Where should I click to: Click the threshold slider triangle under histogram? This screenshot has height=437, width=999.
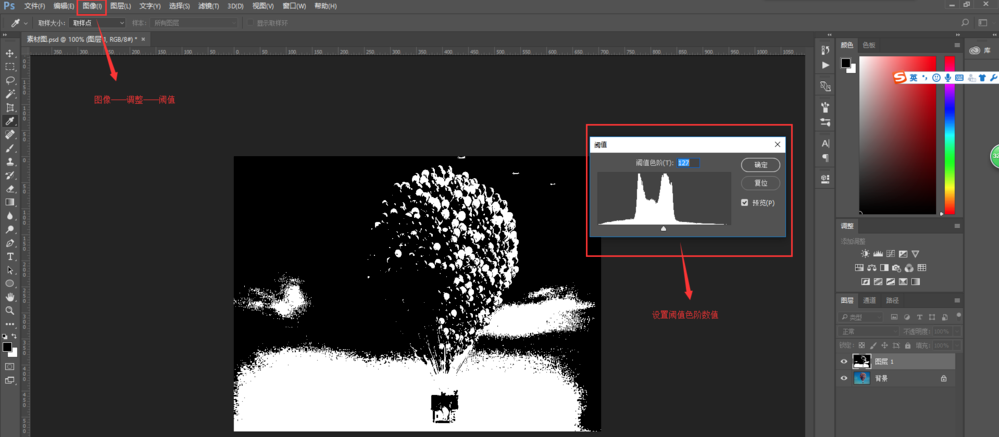(663, 229)
